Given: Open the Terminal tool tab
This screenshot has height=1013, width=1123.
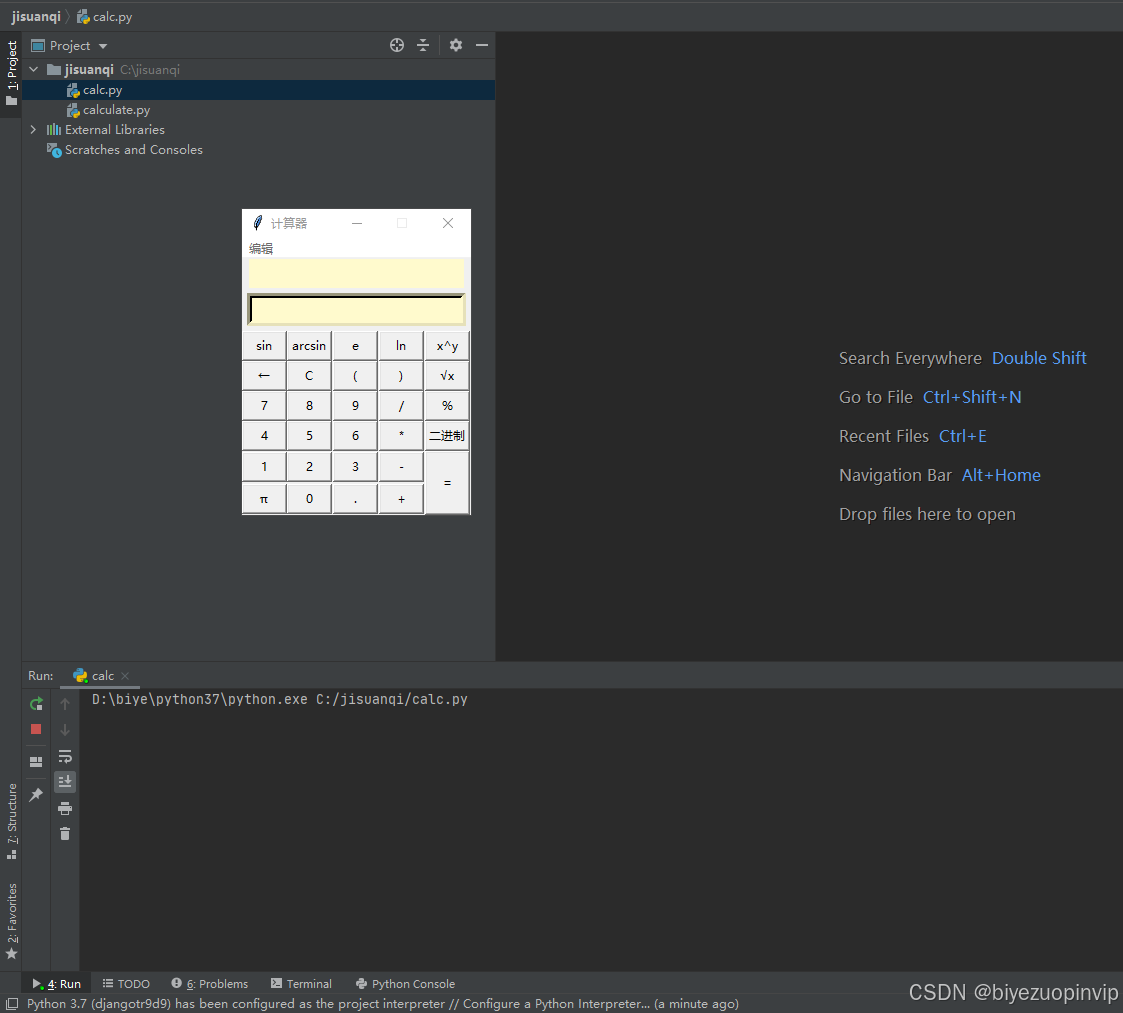Looking at the screenshot, I should (302, 984).
